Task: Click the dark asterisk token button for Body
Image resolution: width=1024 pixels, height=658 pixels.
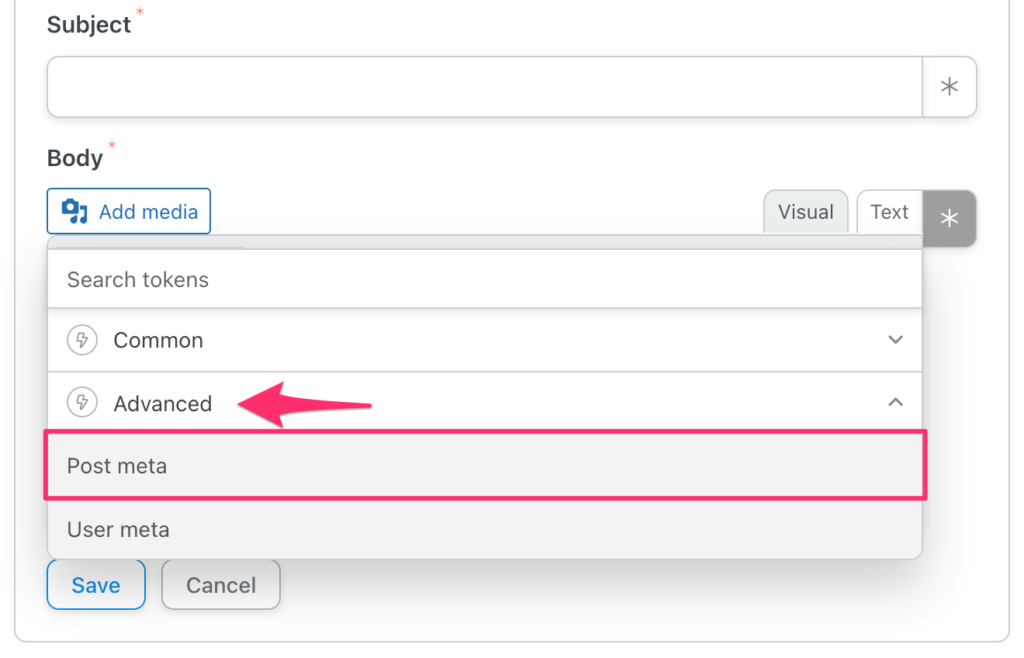Action: 949,218
